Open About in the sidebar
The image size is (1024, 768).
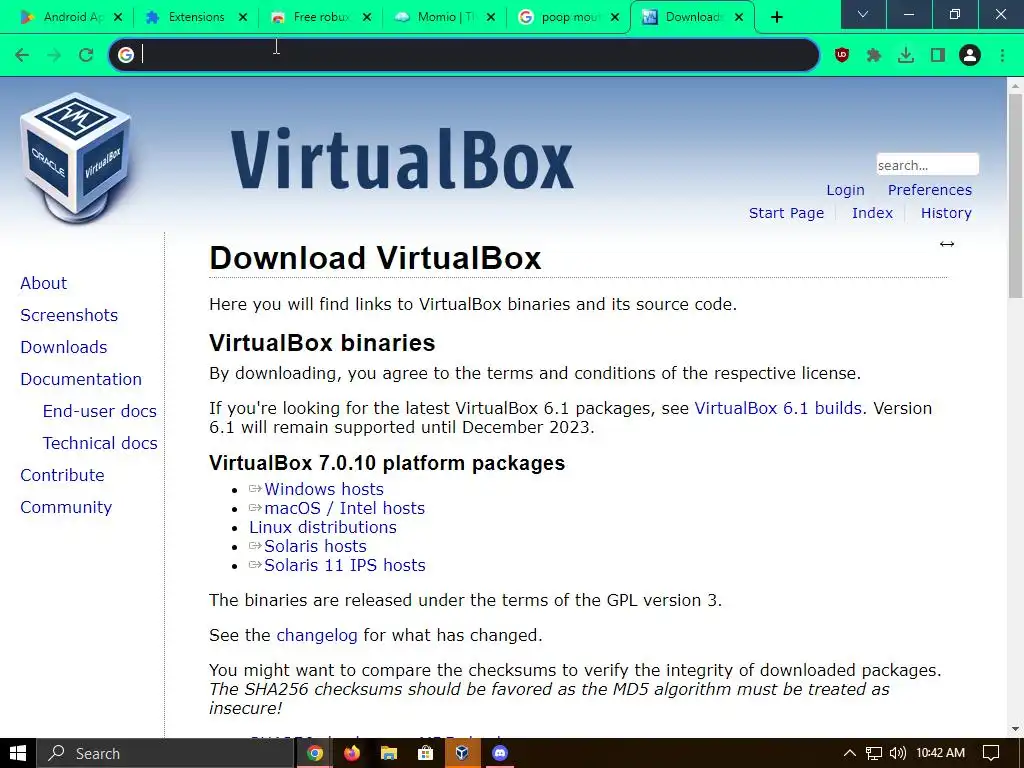[x=44, y=283]
